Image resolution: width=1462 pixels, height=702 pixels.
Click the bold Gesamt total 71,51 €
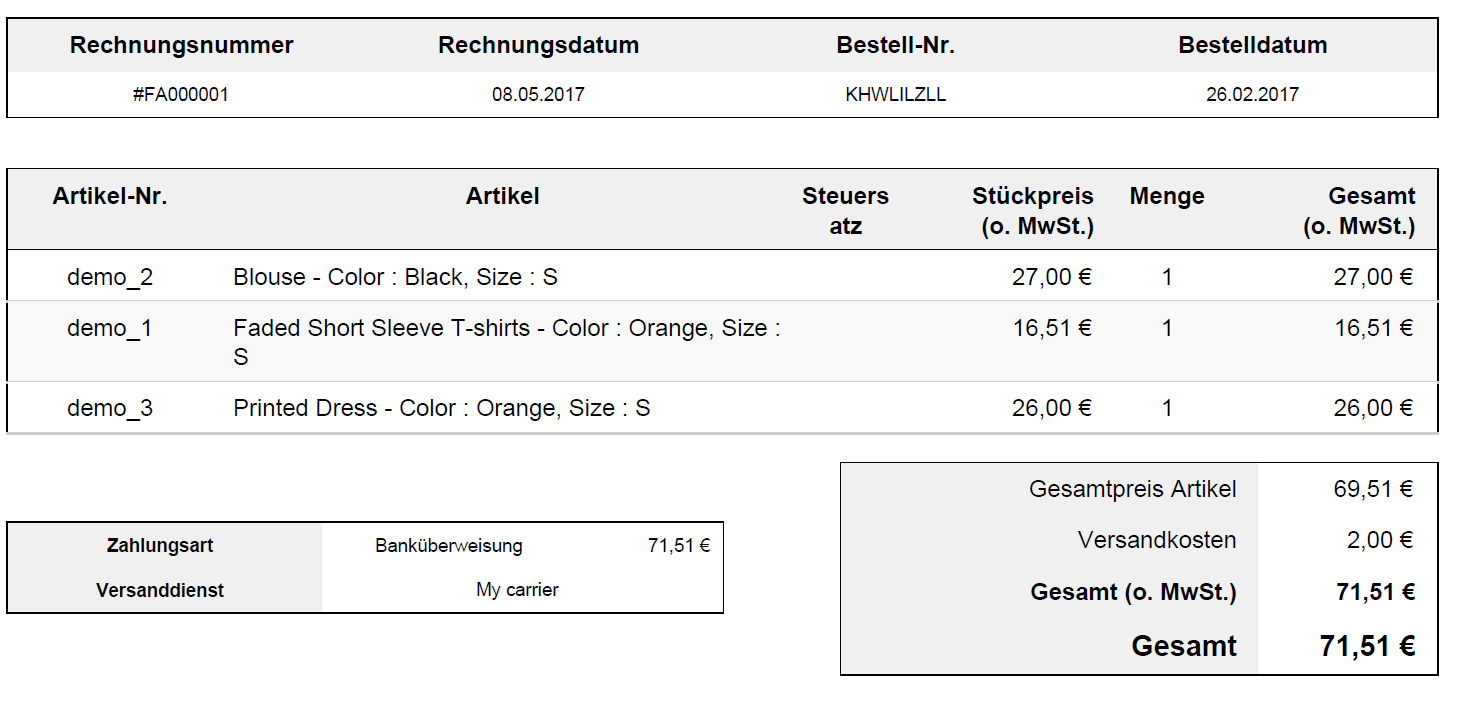(x=1367, y=646)
